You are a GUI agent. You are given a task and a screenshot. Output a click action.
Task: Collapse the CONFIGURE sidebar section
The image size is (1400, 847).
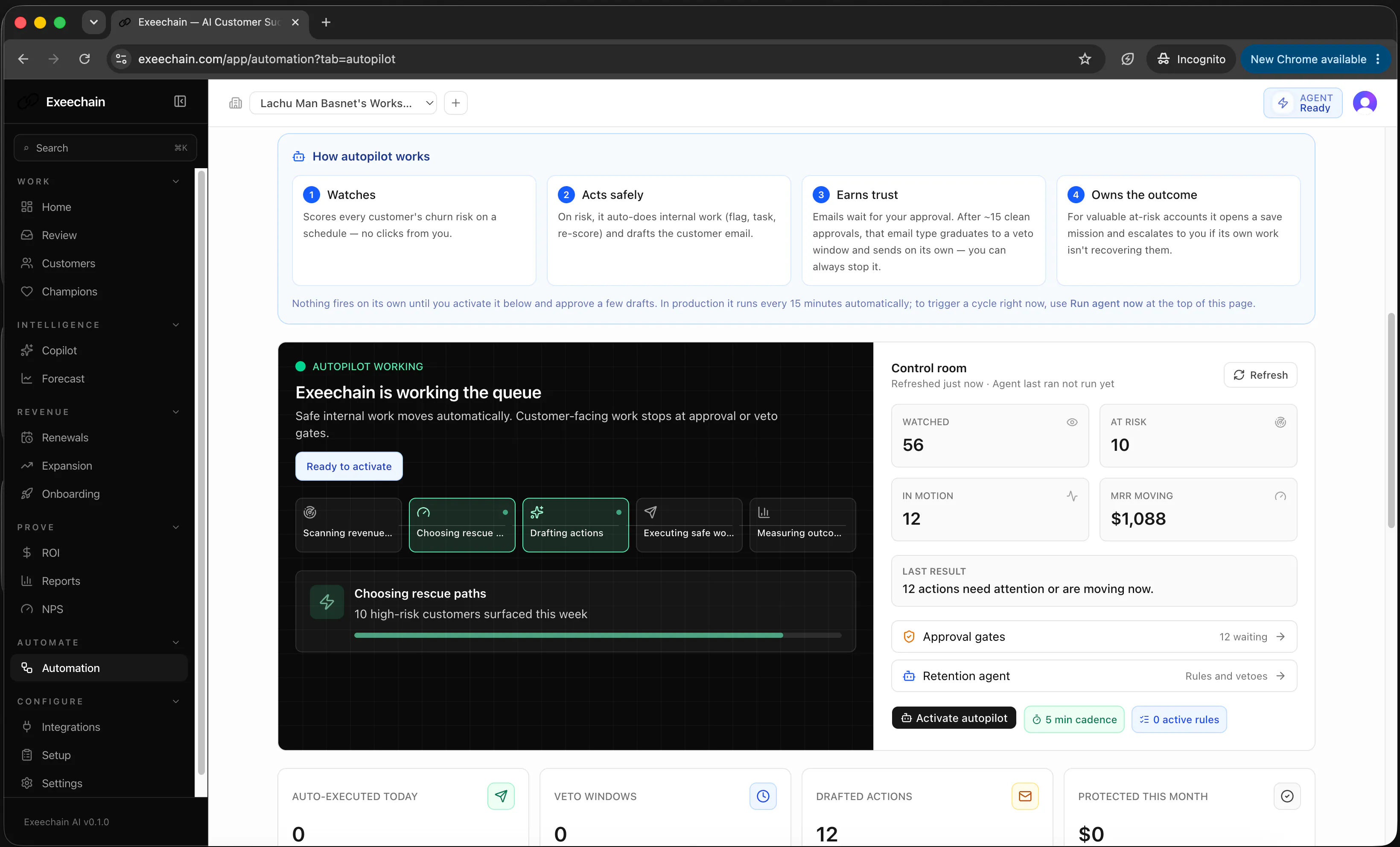[x=175, y=701]
